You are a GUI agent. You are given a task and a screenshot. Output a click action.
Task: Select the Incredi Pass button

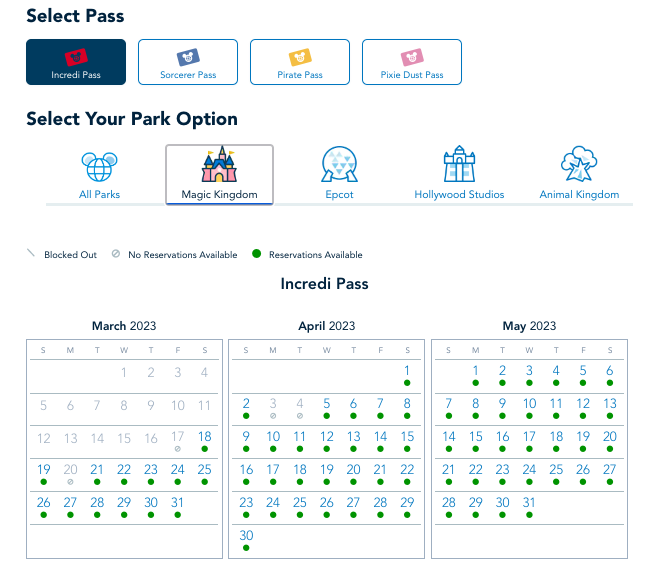76,63
